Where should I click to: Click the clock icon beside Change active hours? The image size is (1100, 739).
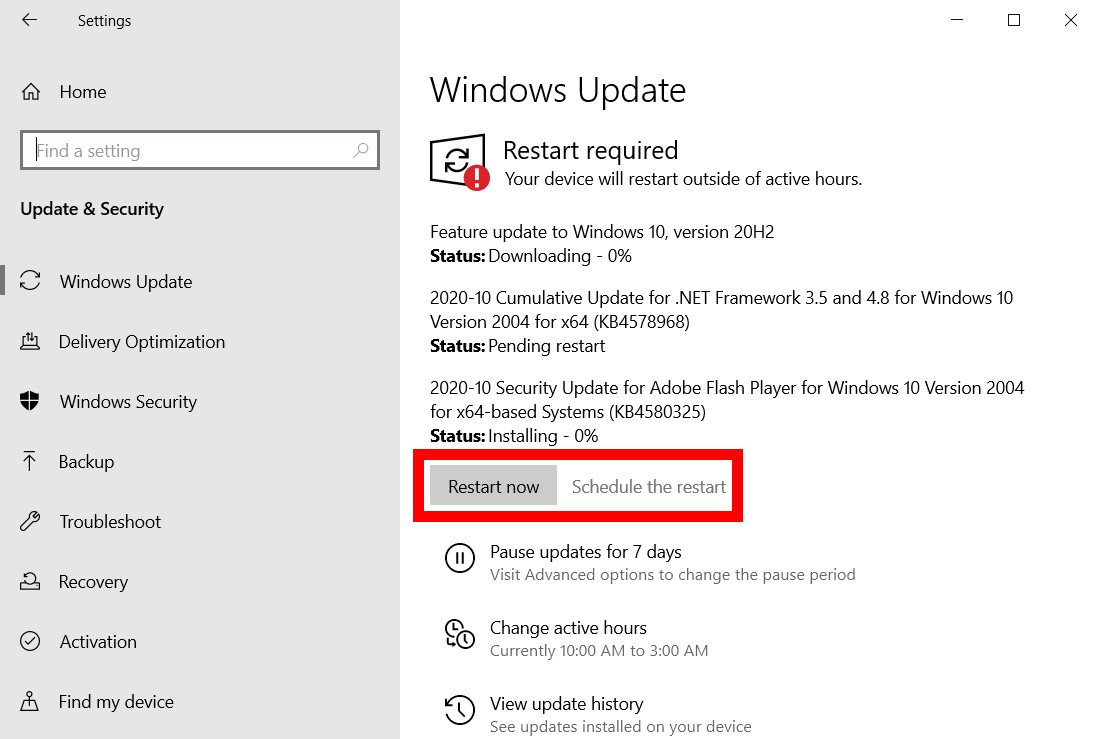pos(460,635)
